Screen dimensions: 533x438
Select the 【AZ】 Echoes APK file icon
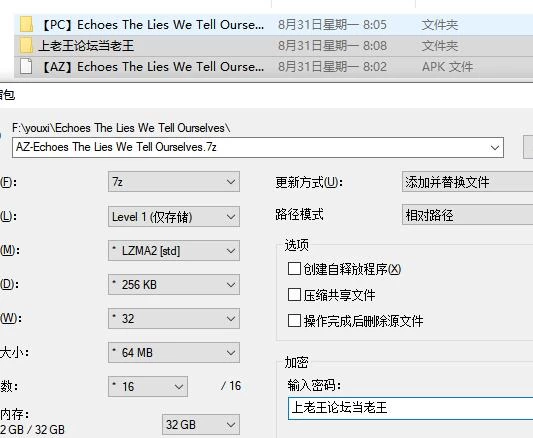click(26, 66)
